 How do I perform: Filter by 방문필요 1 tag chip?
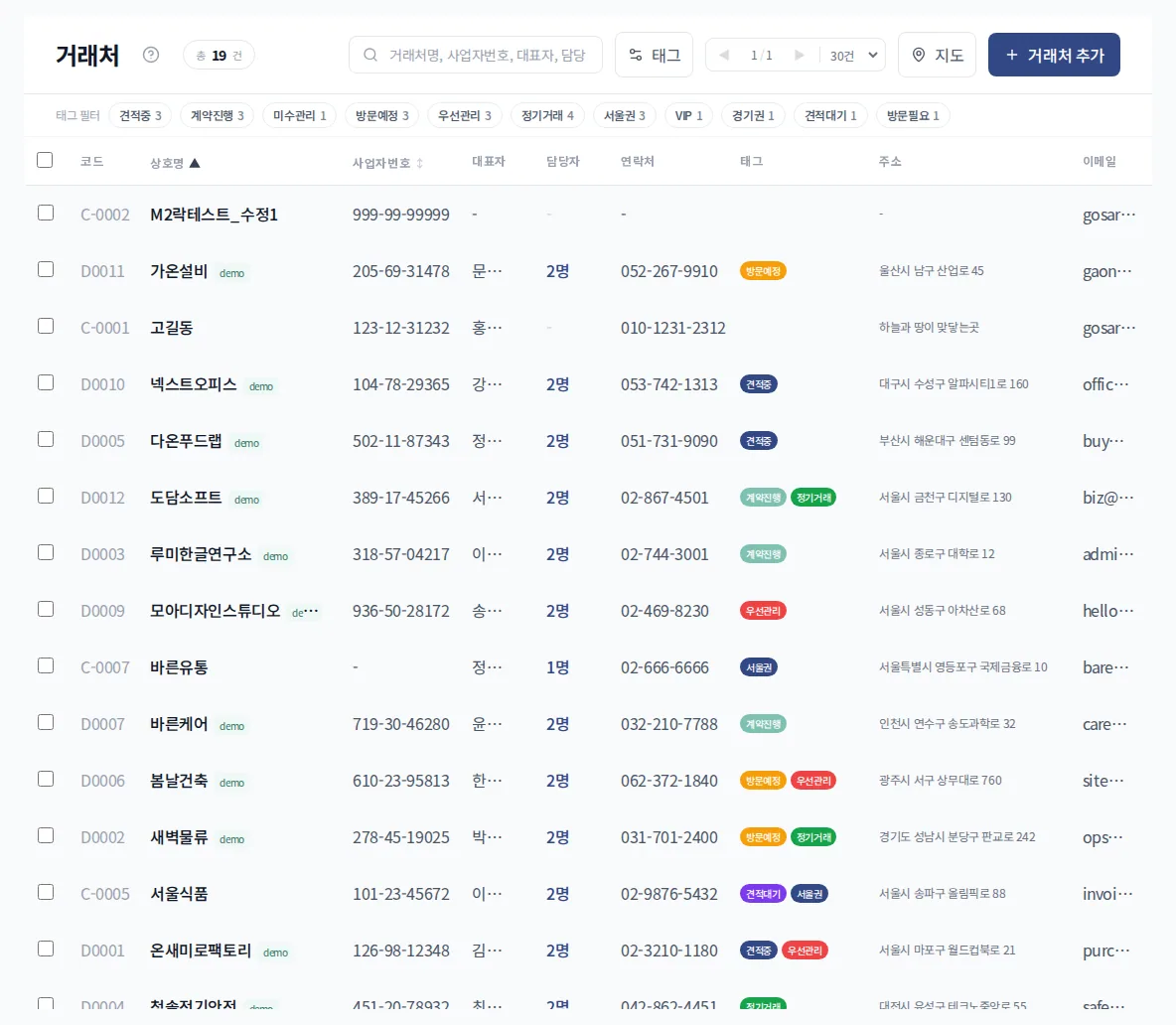tap(913, 115)
